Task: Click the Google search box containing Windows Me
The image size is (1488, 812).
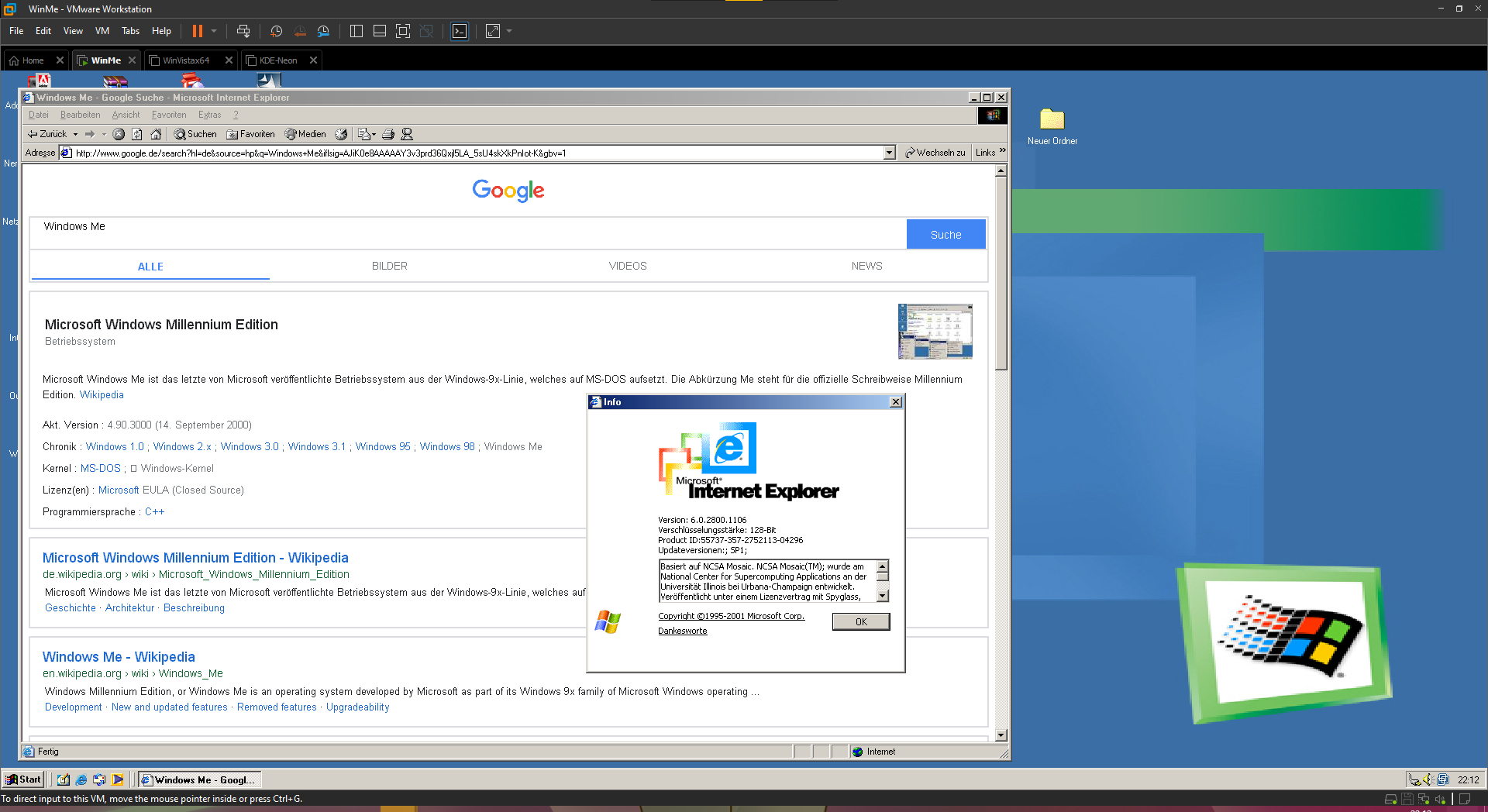Action: [x=468, y=233]
